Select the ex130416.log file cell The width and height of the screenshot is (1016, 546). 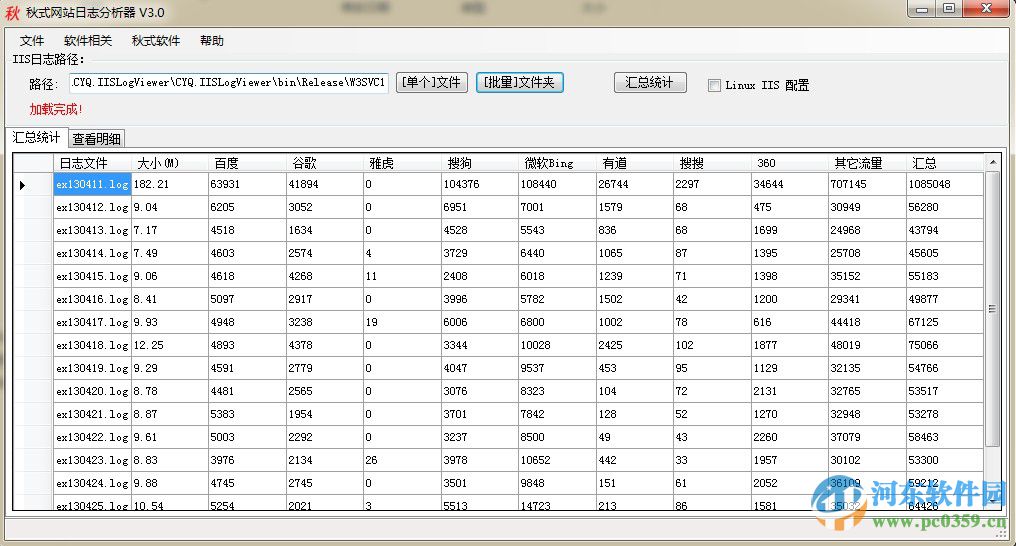point(93,299)
